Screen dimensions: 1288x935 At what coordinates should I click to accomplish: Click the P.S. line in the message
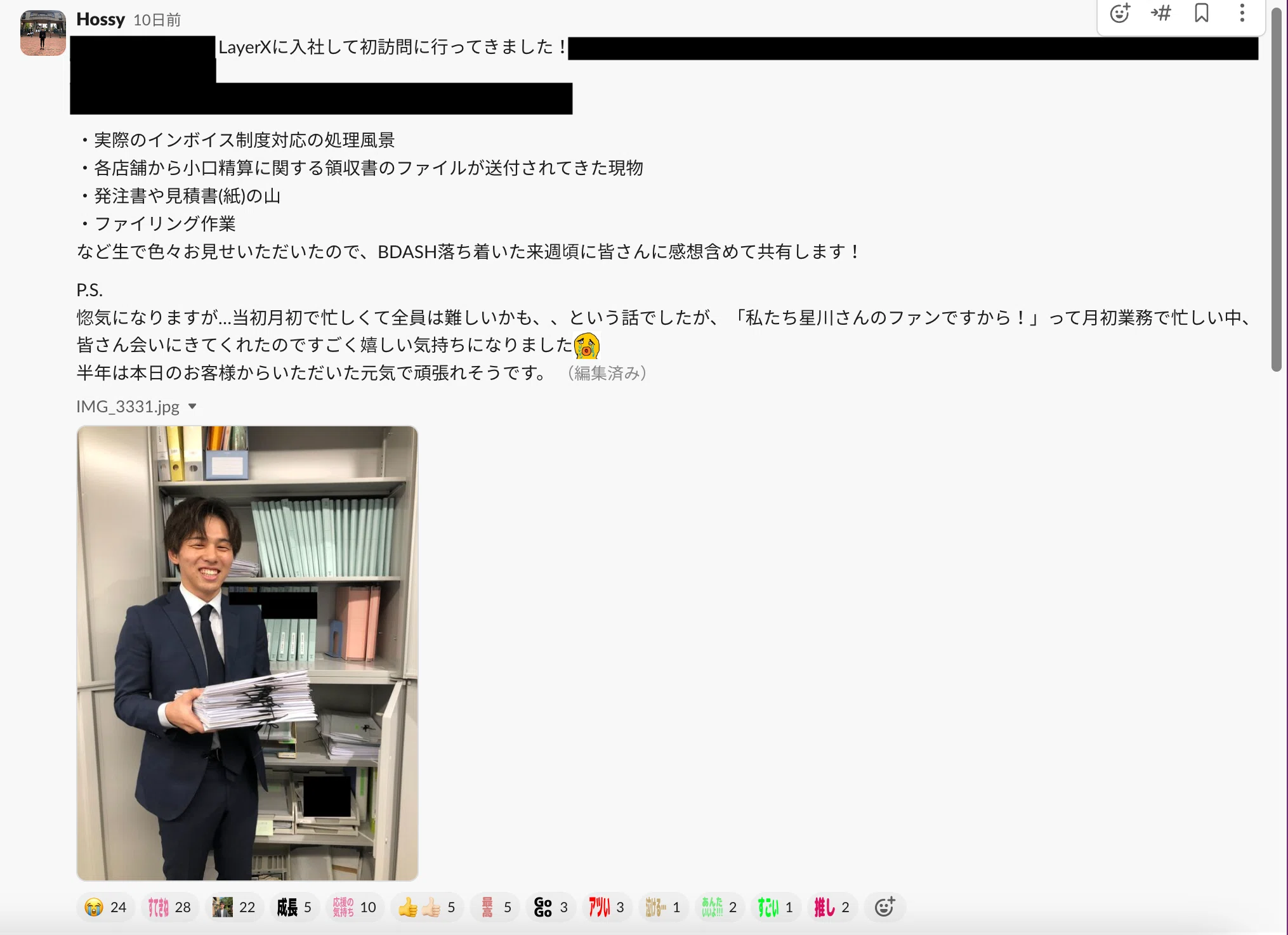point(89,290)
